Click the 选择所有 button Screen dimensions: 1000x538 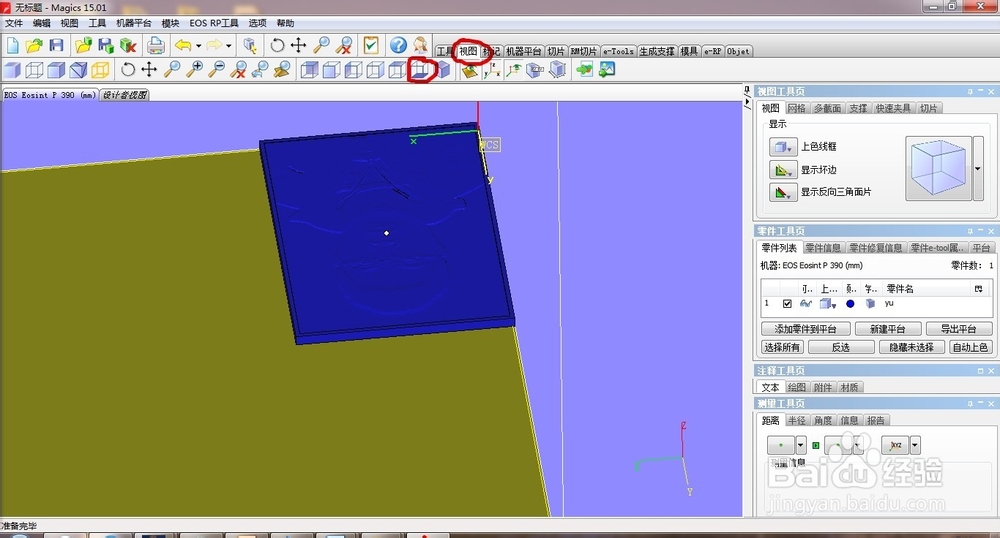(x=783, y=347)
